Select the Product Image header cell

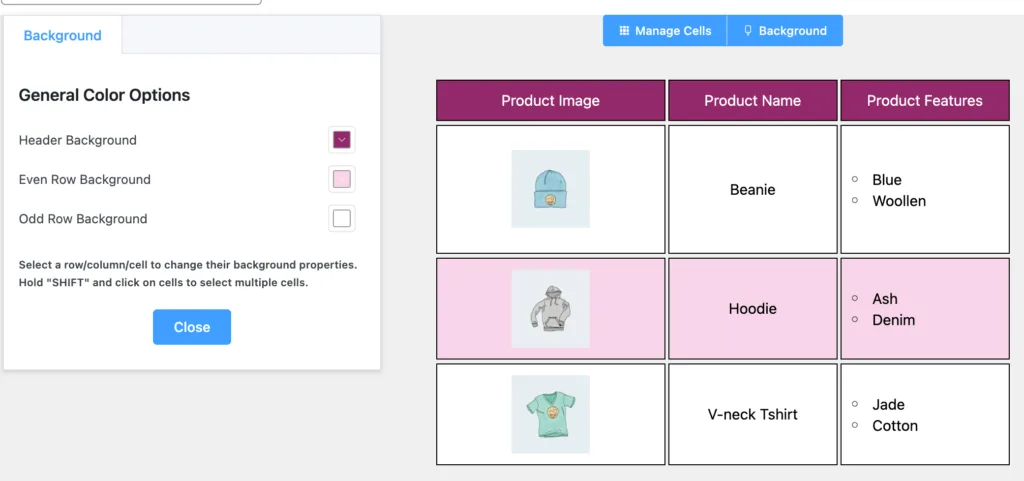coord(551,101)
